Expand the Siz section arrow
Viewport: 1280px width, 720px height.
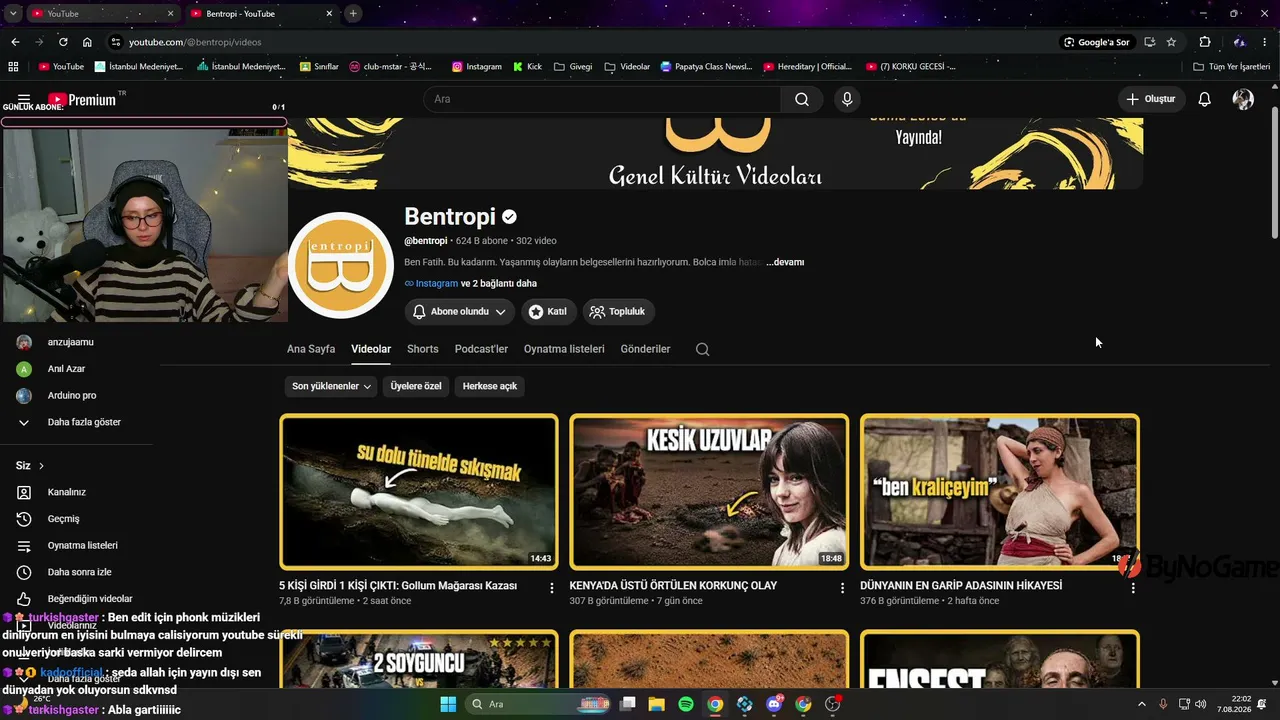click(41, 466)
